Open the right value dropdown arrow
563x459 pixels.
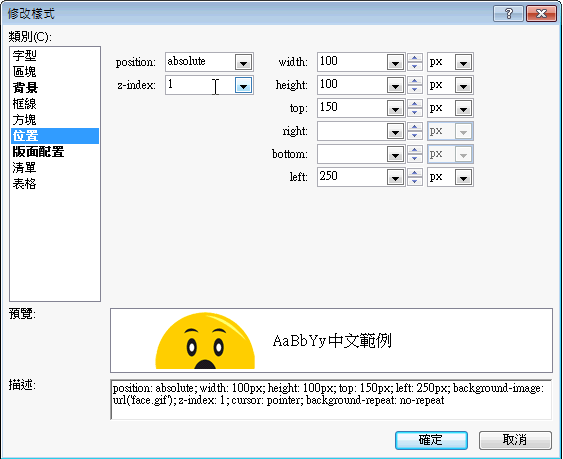tap(395, 131)
